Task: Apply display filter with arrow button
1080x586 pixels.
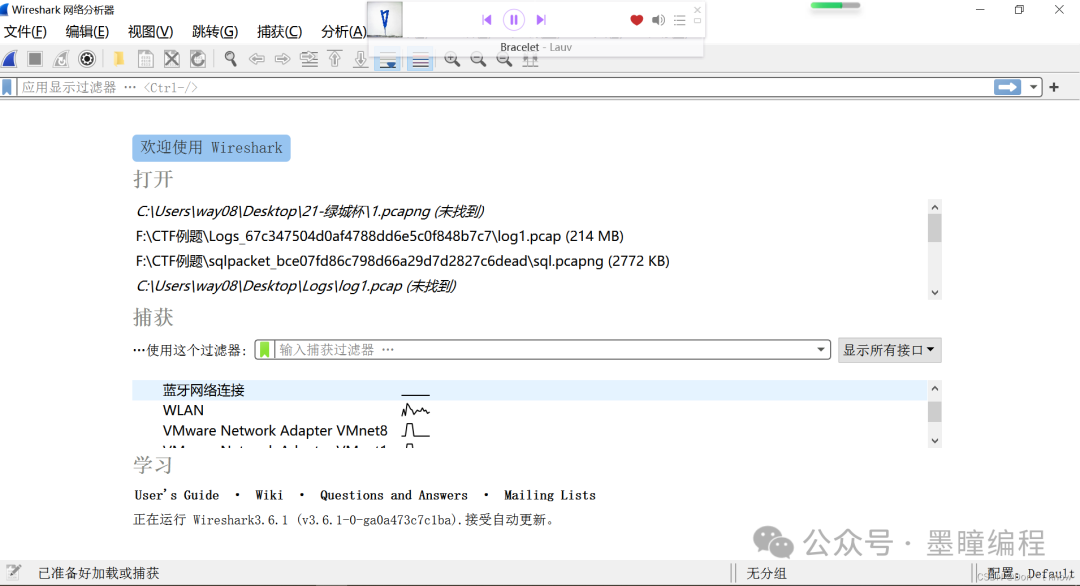Action: (x=1007, y=87)
